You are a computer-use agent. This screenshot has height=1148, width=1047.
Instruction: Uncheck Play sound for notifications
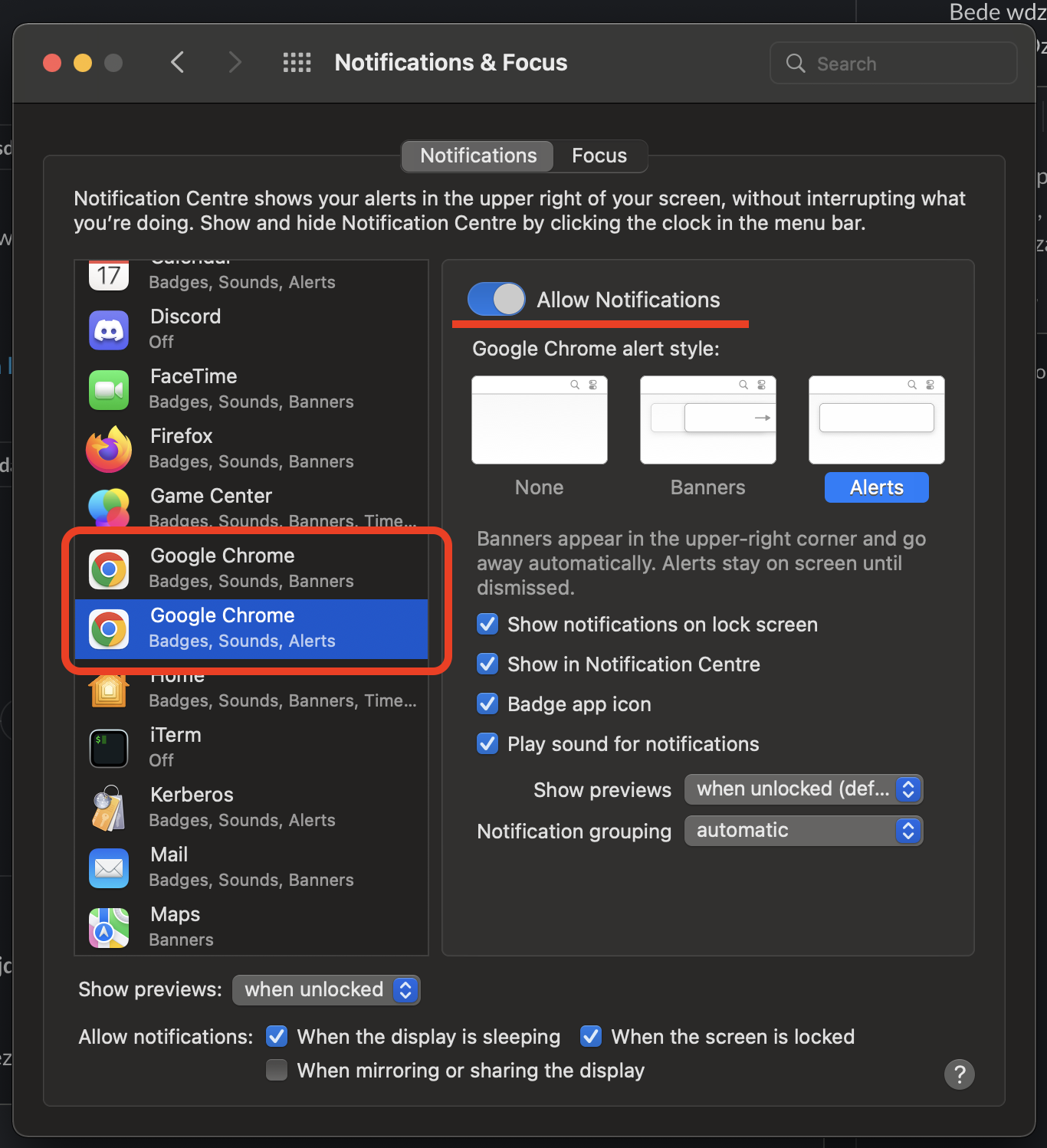(487, 743)
